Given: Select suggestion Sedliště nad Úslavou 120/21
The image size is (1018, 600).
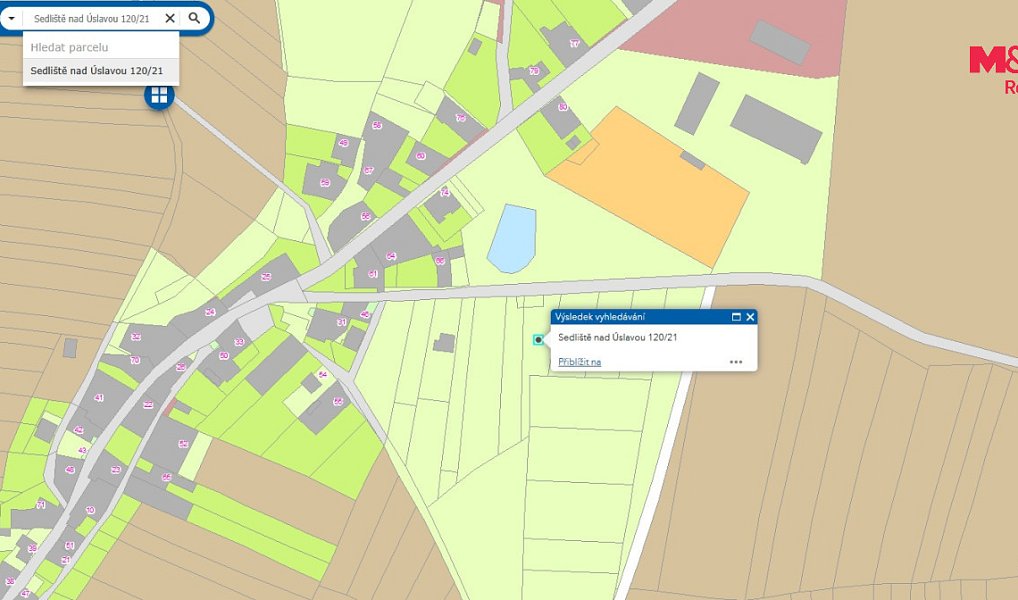Looking at the screenshot, I should 101,71.
